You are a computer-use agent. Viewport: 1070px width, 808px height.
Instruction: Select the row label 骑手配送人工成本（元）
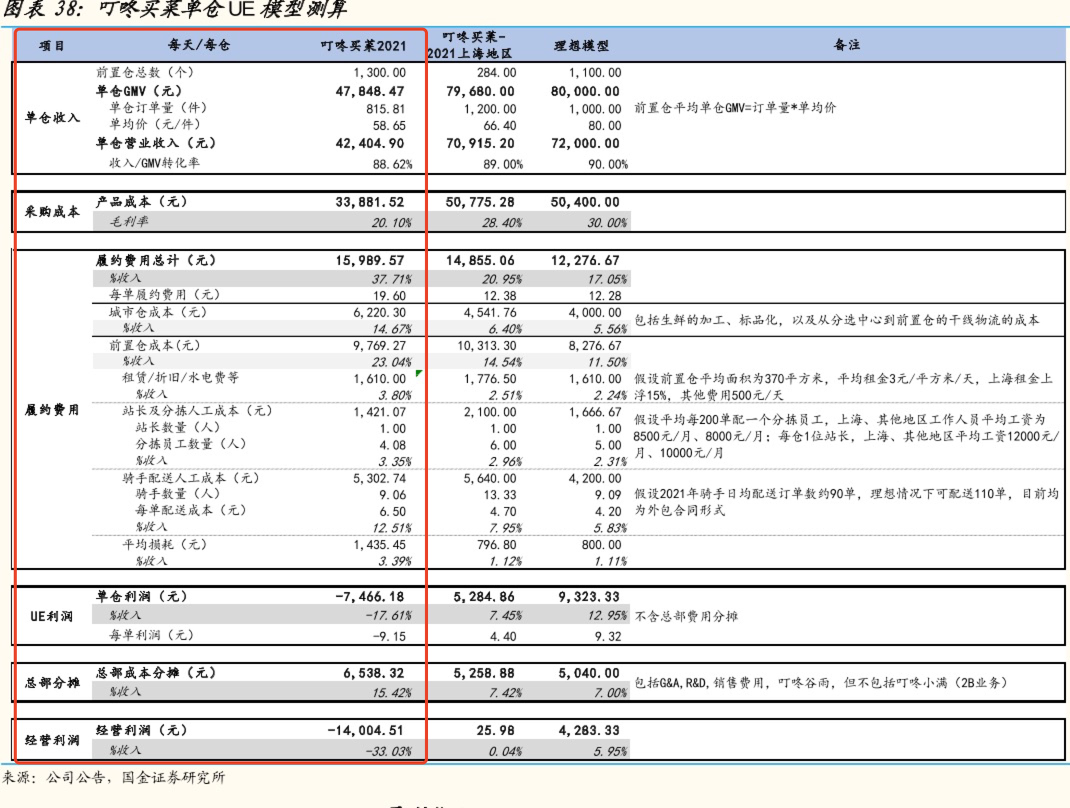pyautogui.click(x=191, y=478)
